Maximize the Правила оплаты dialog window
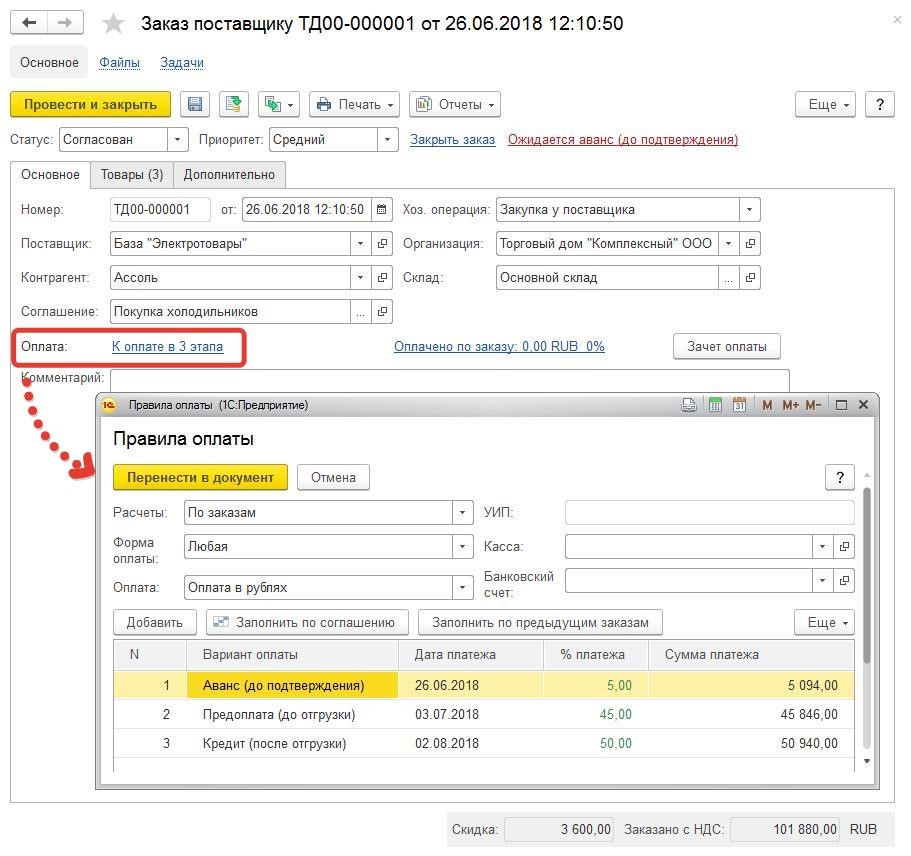This screenshot has height=856, width=911. pos(841,405)
